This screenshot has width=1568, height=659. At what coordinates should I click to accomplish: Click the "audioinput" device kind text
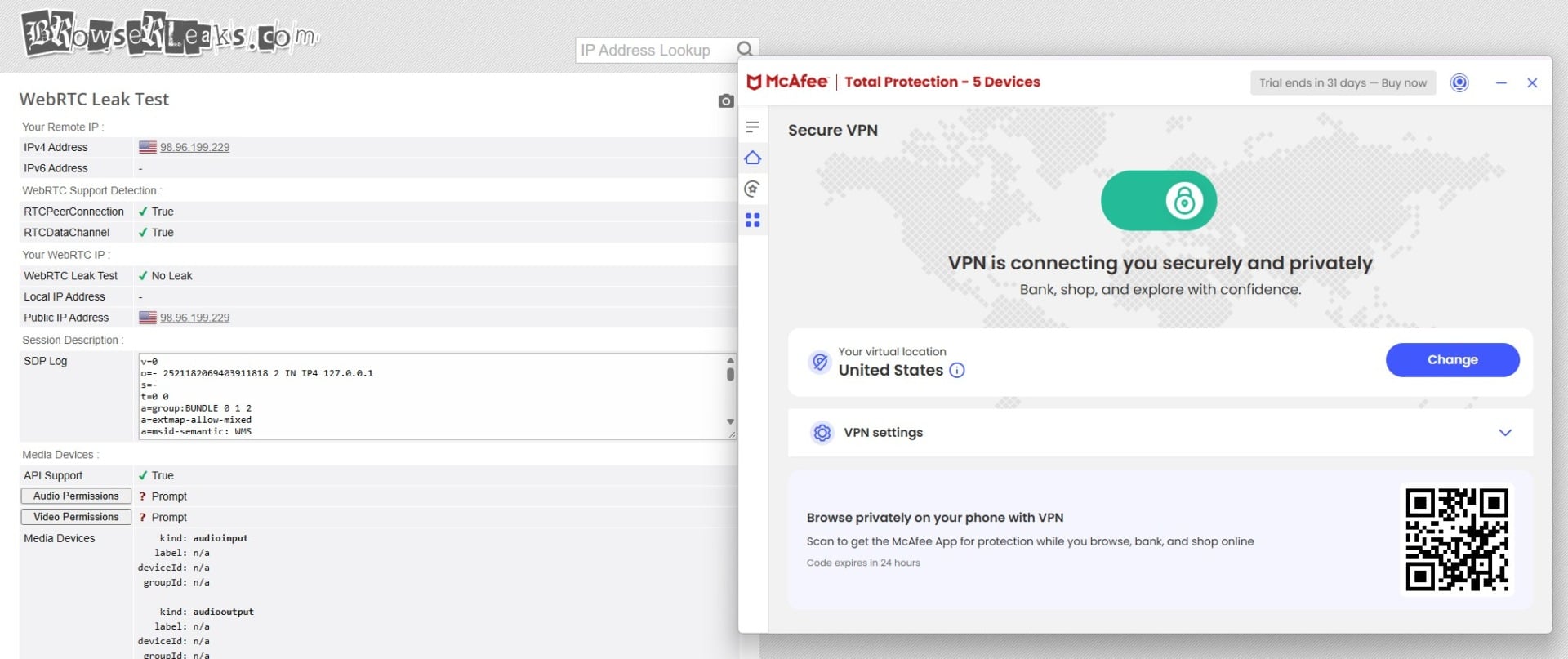(x=220, y=538)
